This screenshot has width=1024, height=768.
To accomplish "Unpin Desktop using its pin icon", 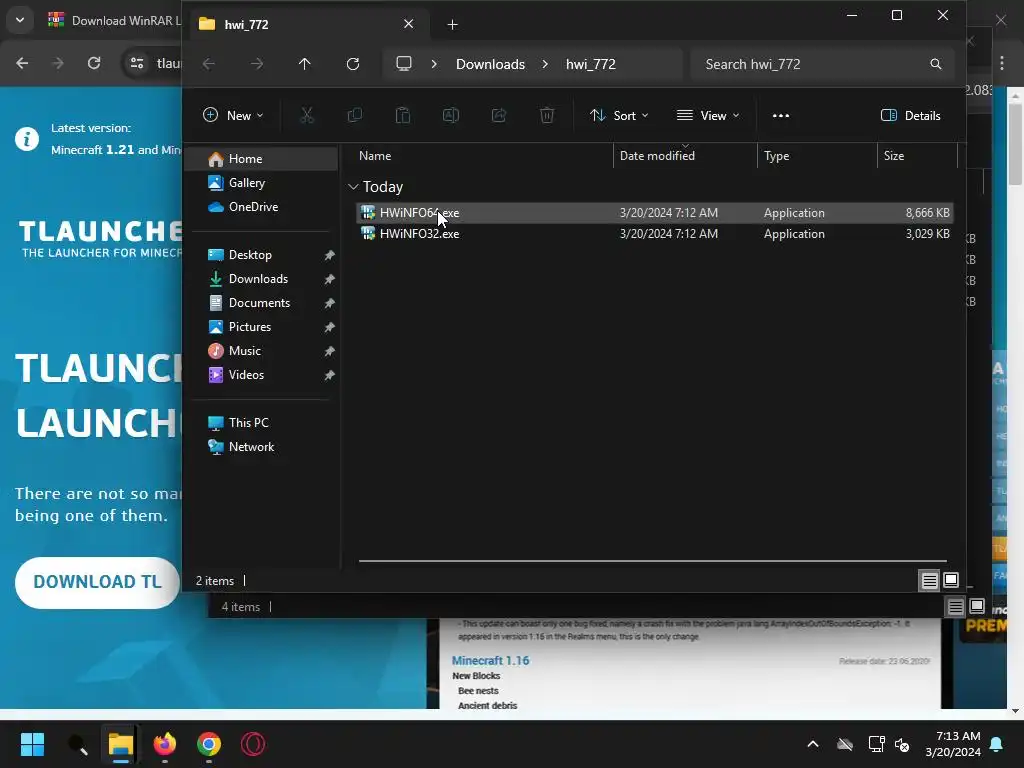I will pos(329,255).
